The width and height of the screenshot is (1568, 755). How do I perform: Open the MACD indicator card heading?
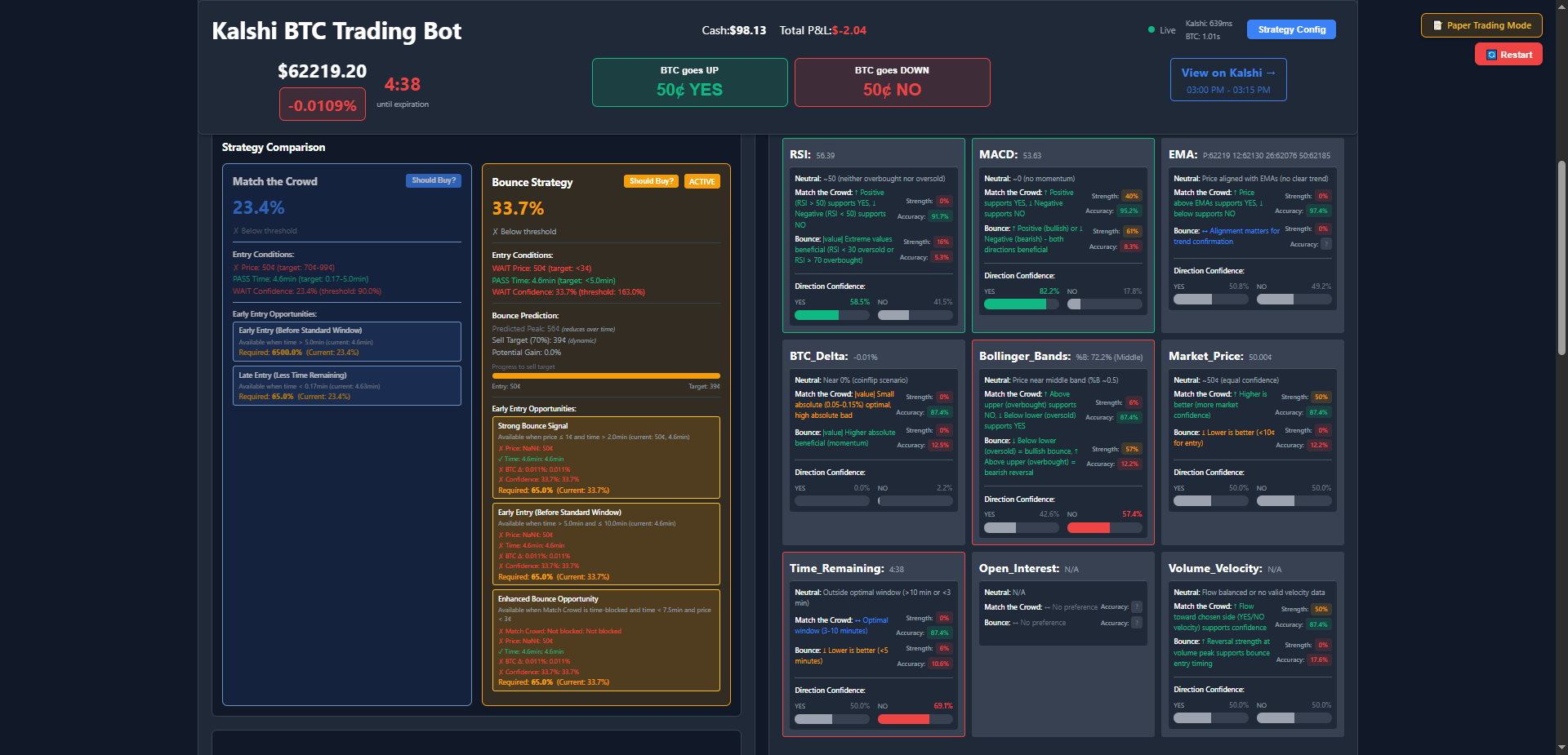pyautogui.click(x=998, y=154)
